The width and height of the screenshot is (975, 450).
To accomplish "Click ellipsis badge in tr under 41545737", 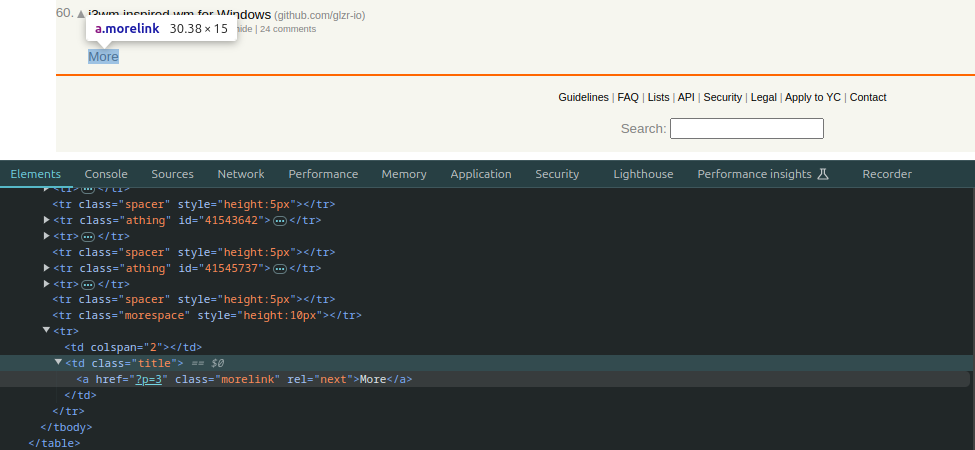I will 88,285.
